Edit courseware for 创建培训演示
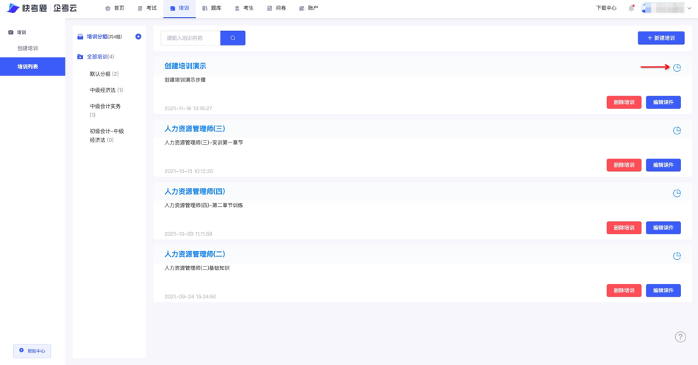Viewport: 698px width, 365px height. click(663, 102)
